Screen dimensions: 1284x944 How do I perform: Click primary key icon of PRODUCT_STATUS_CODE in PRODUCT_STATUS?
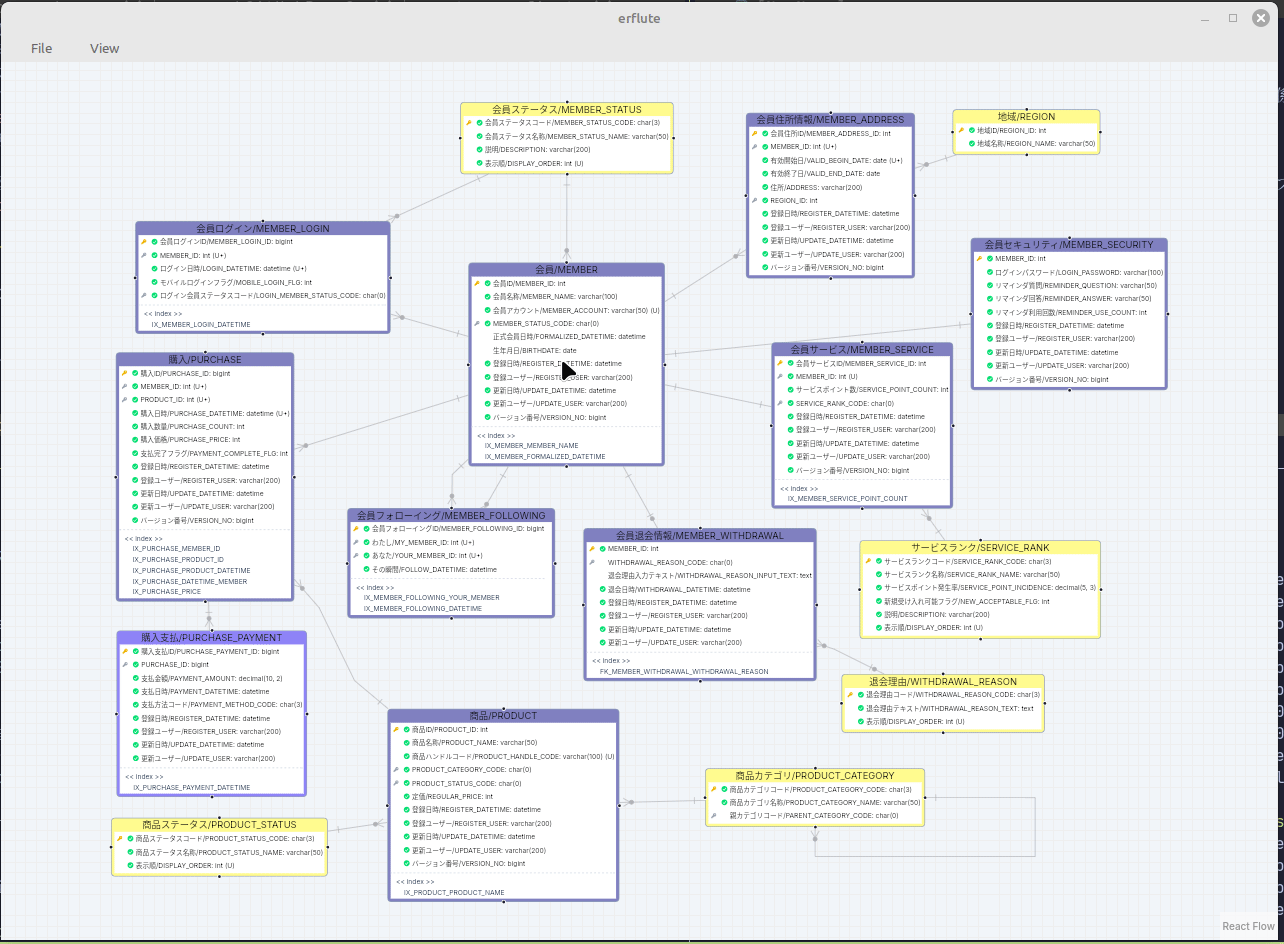point(120,838)
